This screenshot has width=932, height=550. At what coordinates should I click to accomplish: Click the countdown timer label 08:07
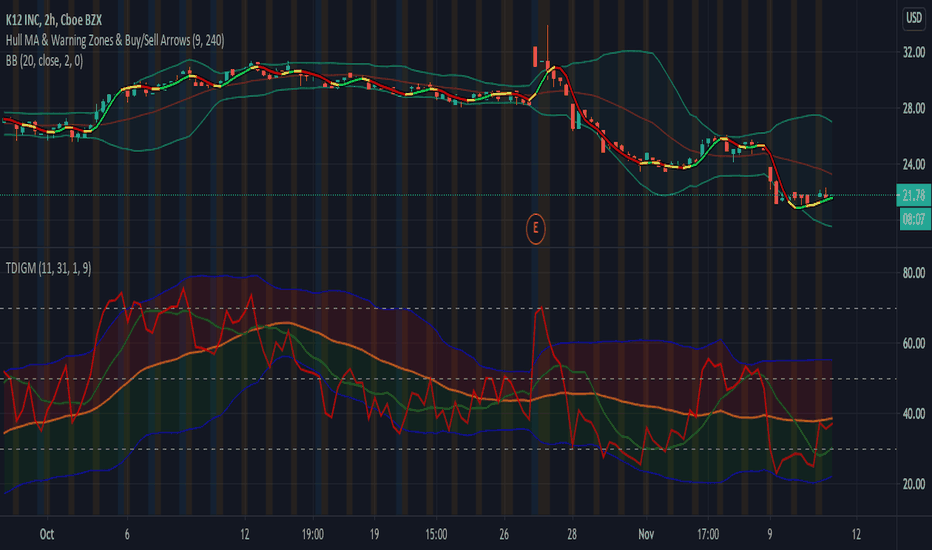915,219
